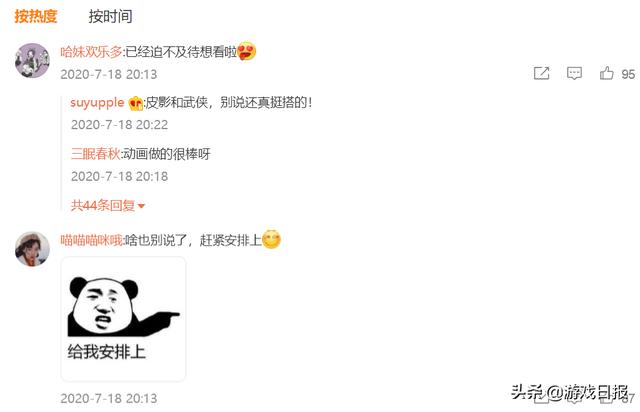This screenshot has width=640, height=412.
Task: Open the 哈妹欢乐多 username link
Action: point(91,52)
